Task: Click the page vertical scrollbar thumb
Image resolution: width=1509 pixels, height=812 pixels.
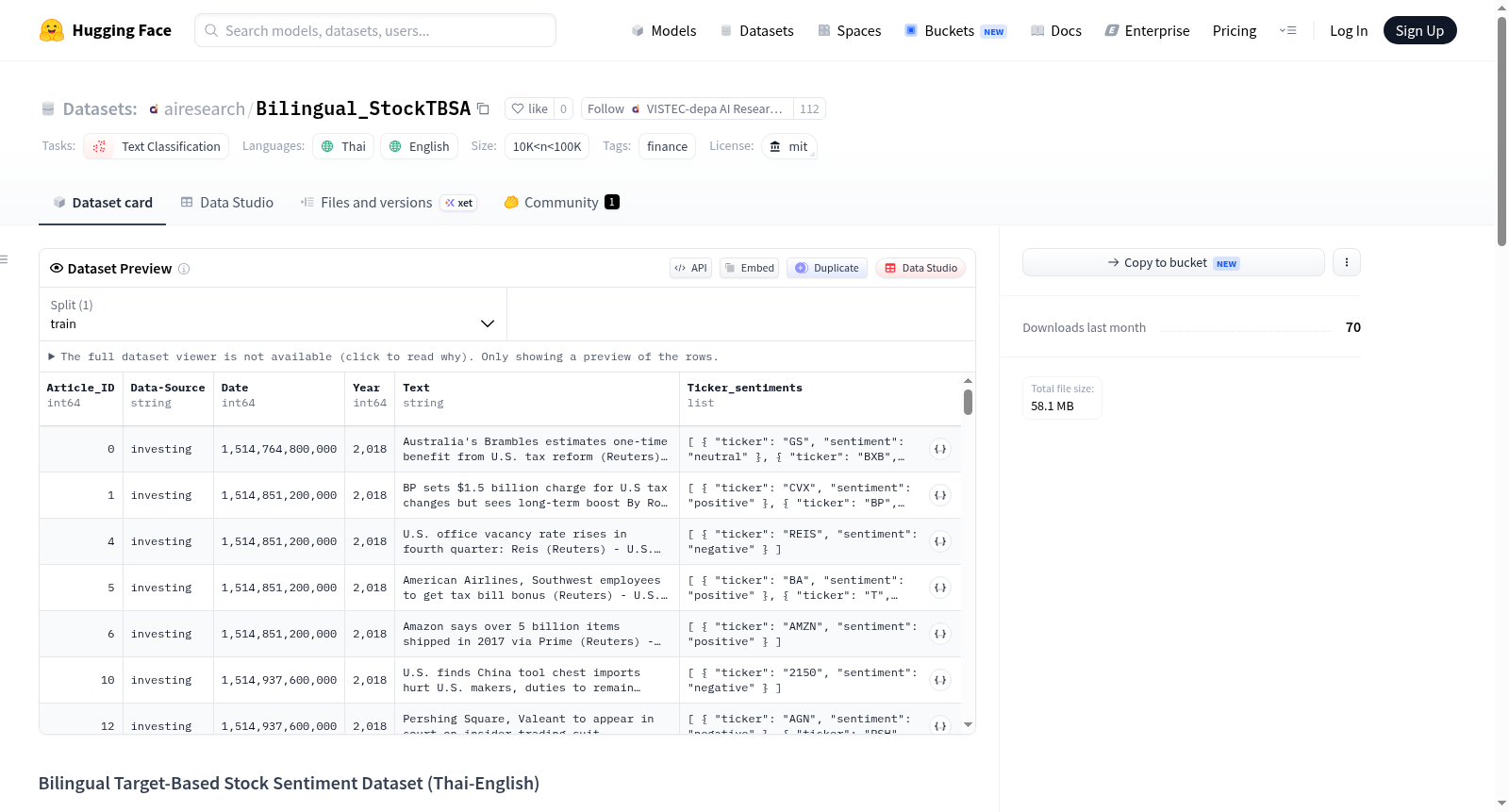Action: coord(1501,132)
